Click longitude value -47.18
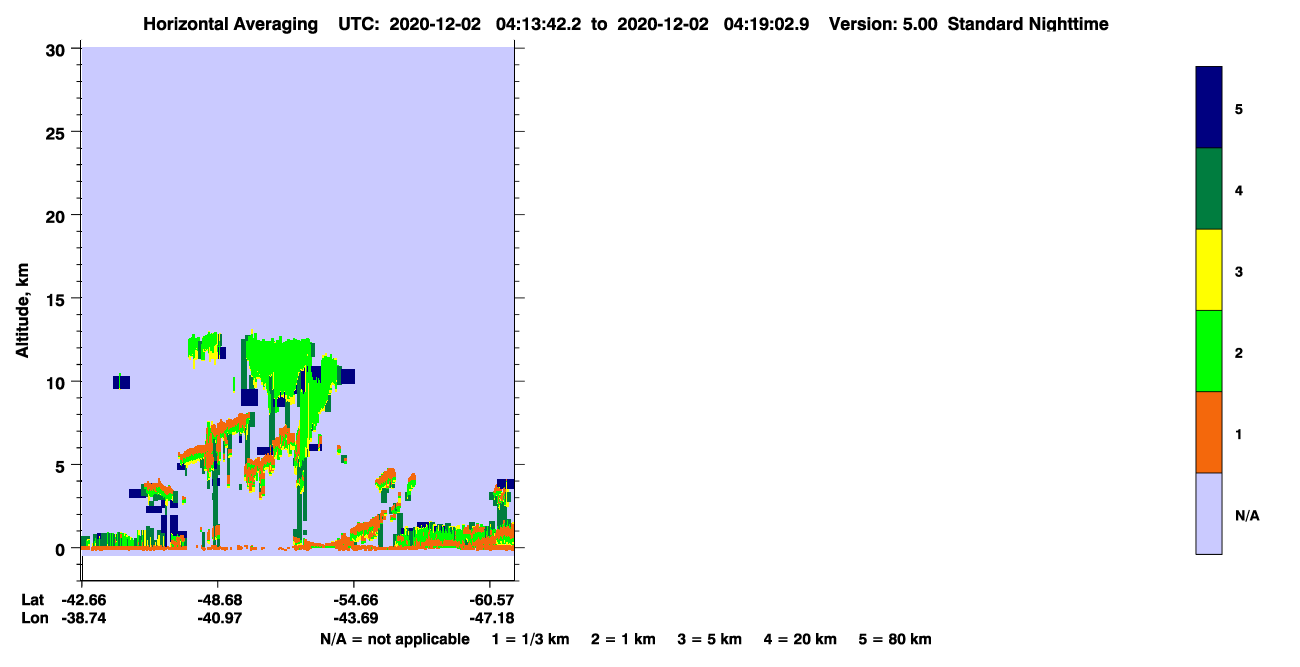 pos(490,619)
